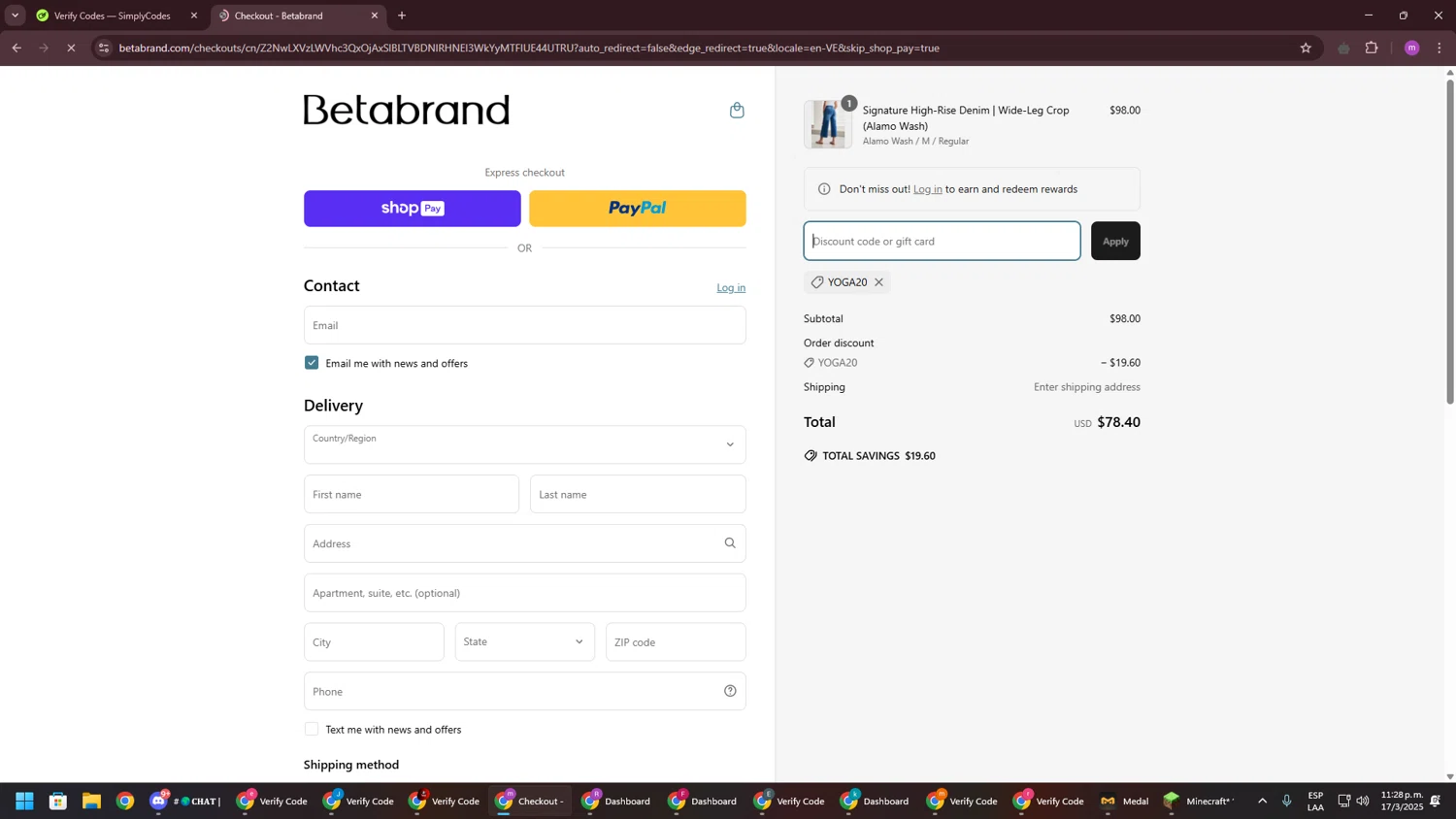Open Microsoft Store from the taskbar
The image size is (1456, 819).
(58, 802)
